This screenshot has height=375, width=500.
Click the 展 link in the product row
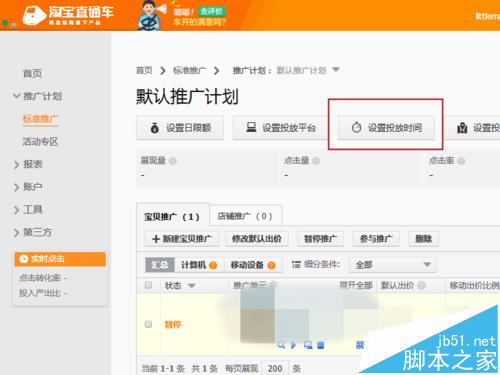pyautogui.click(x=360, y=345)
